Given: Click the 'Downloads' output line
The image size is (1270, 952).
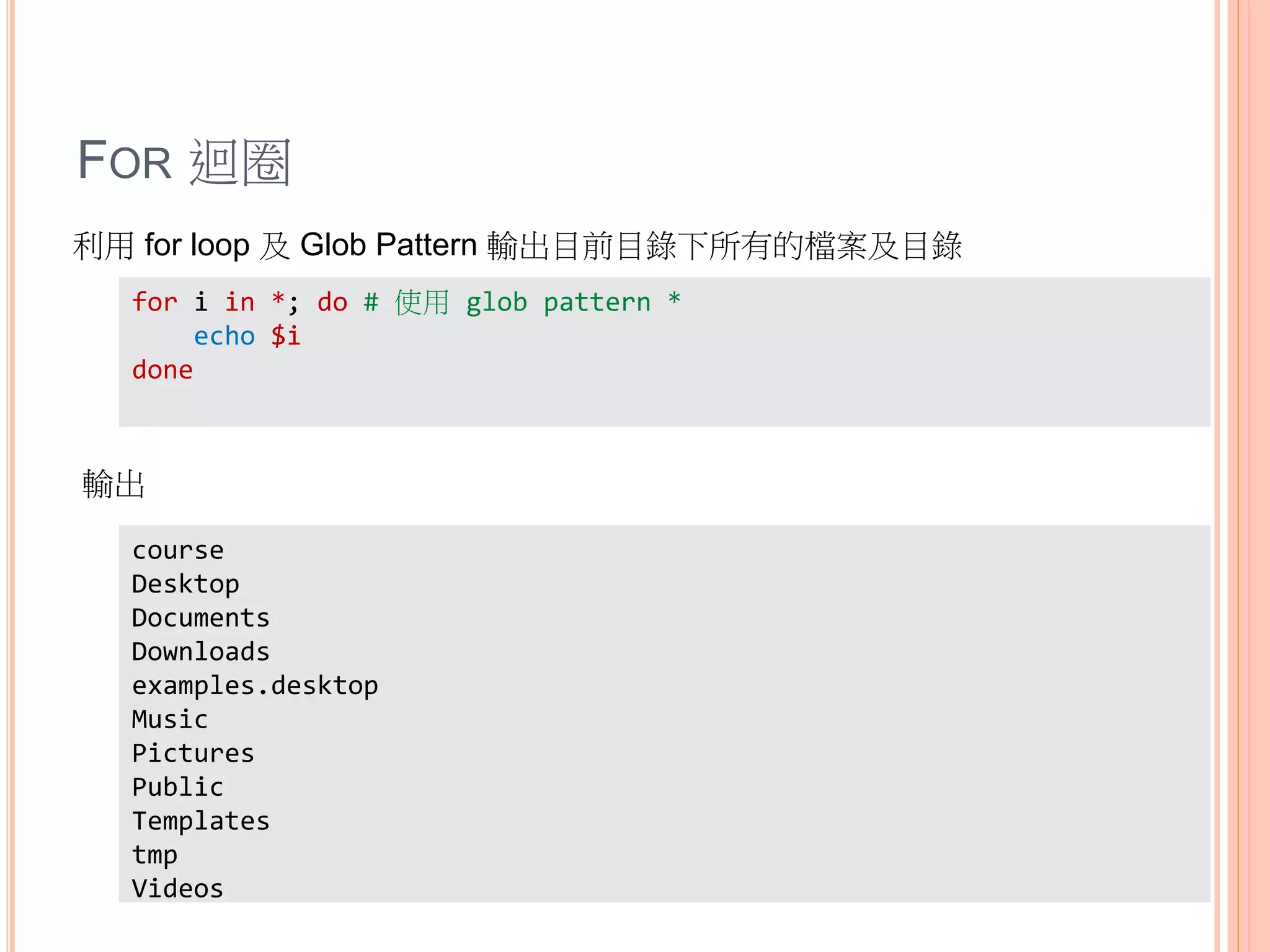Looking at the screenshot, I should [x=201, y=652].
